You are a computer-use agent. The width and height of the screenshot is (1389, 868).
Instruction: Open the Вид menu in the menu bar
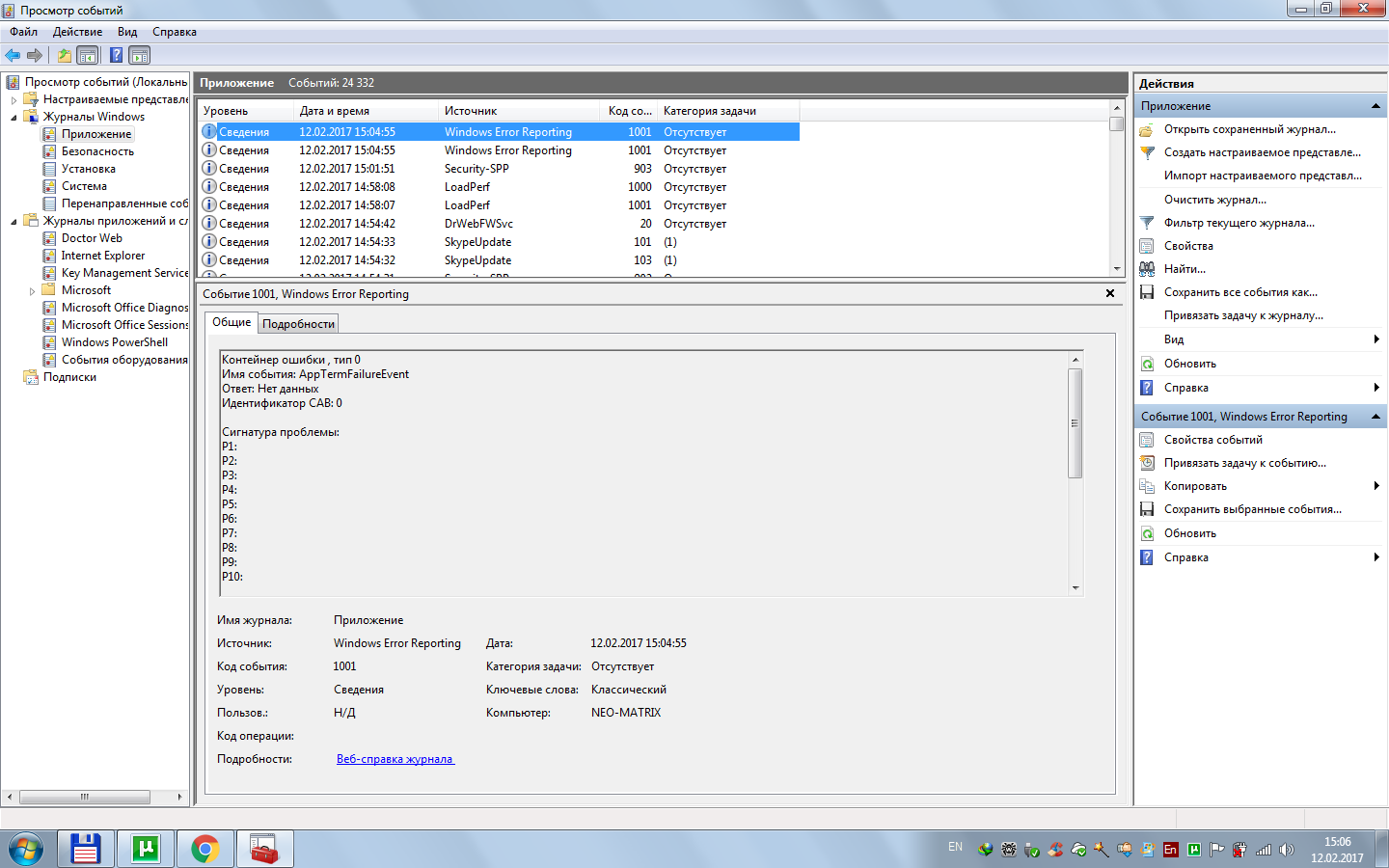127,32
